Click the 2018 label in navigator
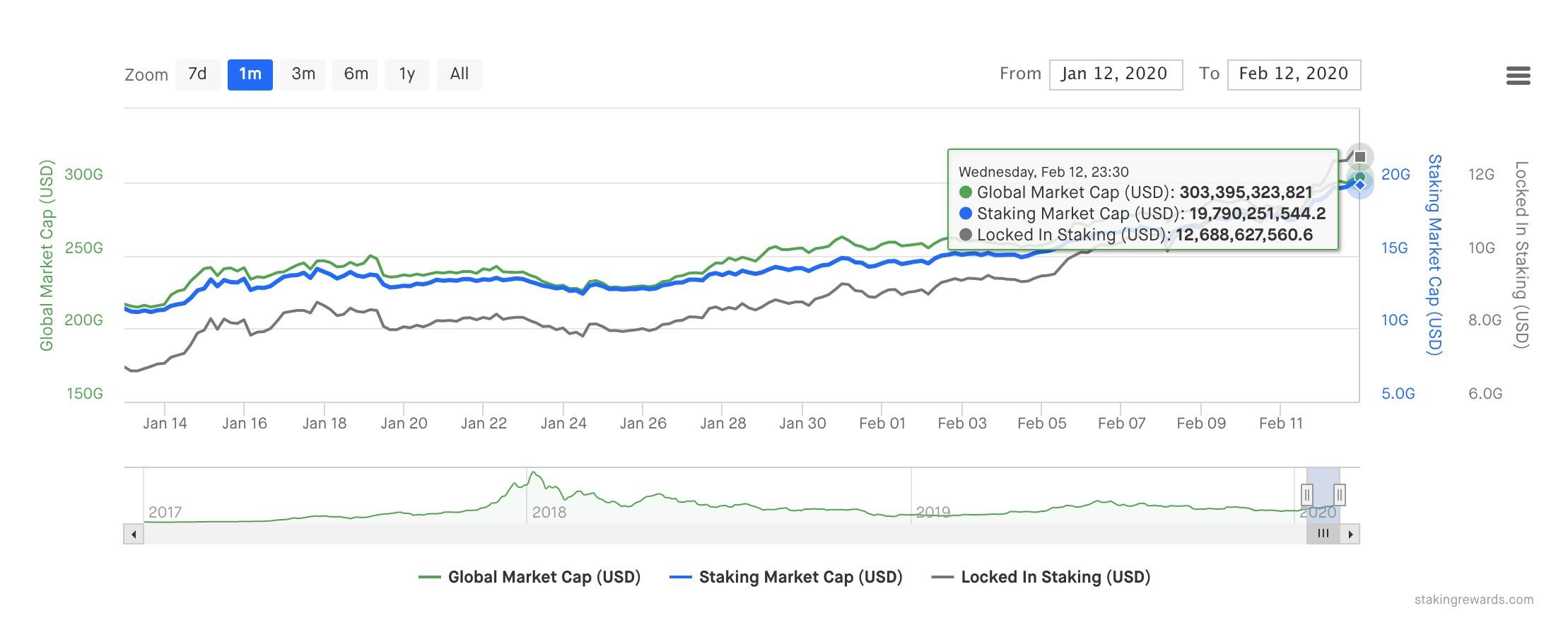This screenshot has height=618, width=1568. click(549, 512)
